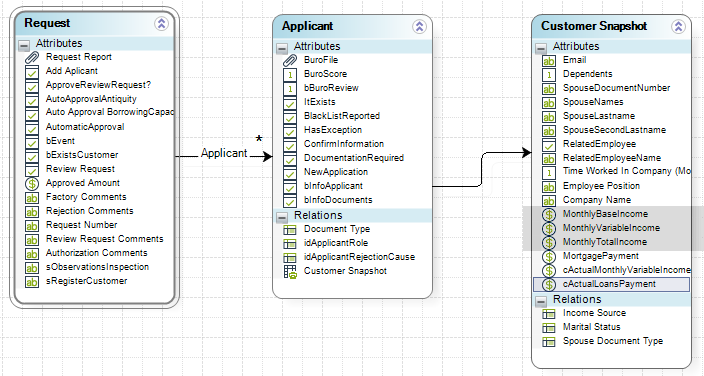
Task: Click the checkbox icon beside HasException
Action: (x=290, y=131)
